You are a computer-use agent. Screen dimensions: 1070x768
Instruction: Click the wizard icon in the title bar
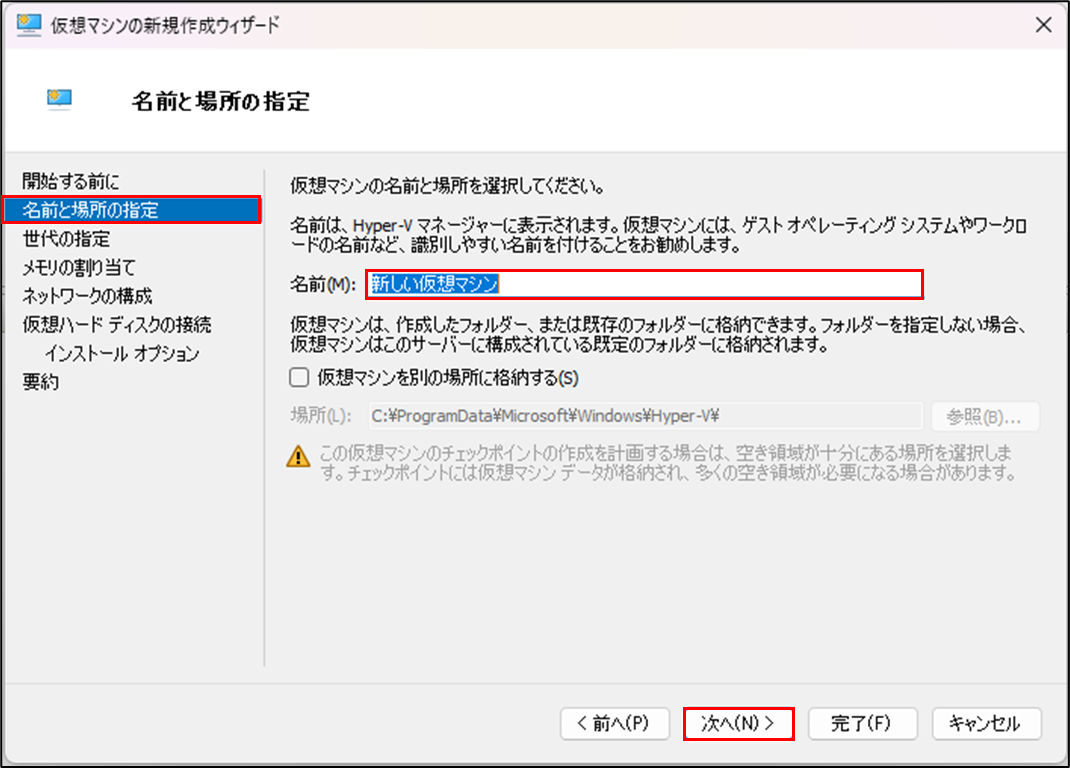tap(29, 25)
